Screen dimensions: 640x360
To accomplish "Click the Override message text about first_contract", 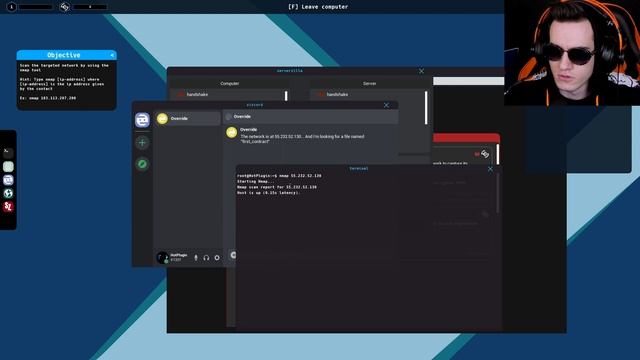I will (x=302, y=139).
